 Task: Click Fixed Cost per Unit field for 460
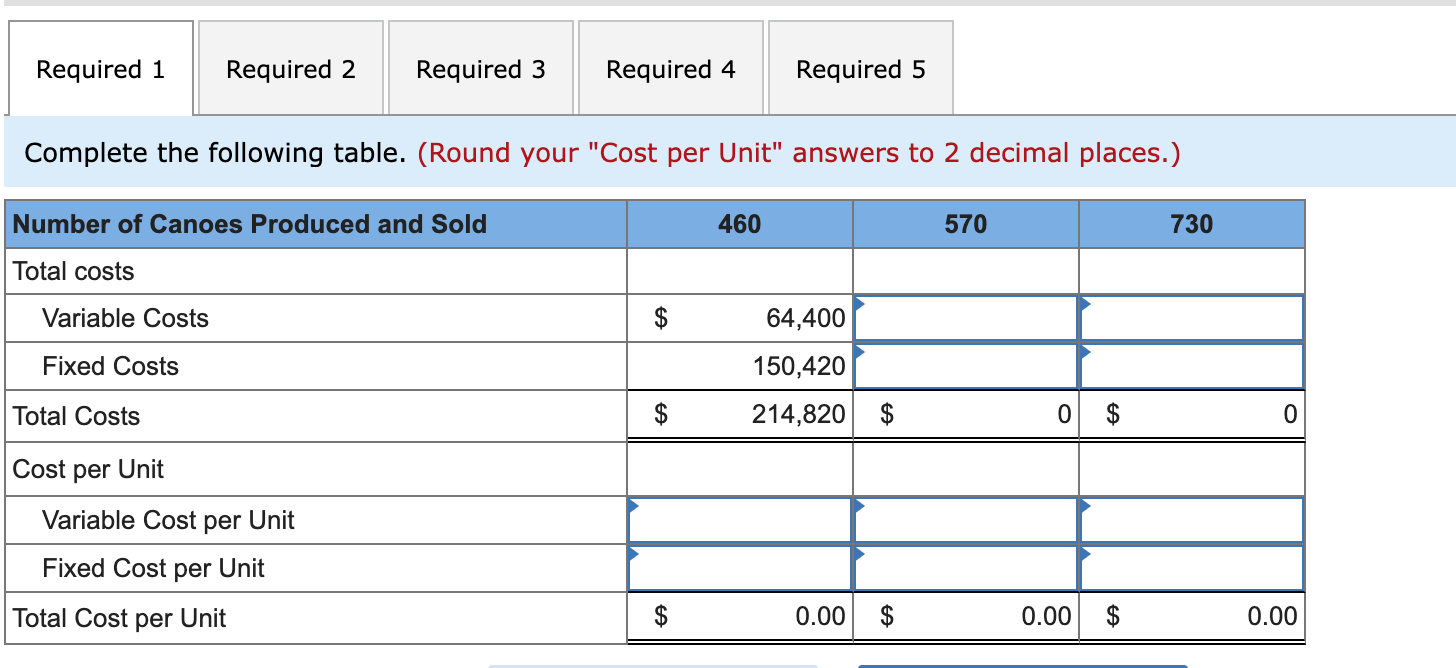738,568
